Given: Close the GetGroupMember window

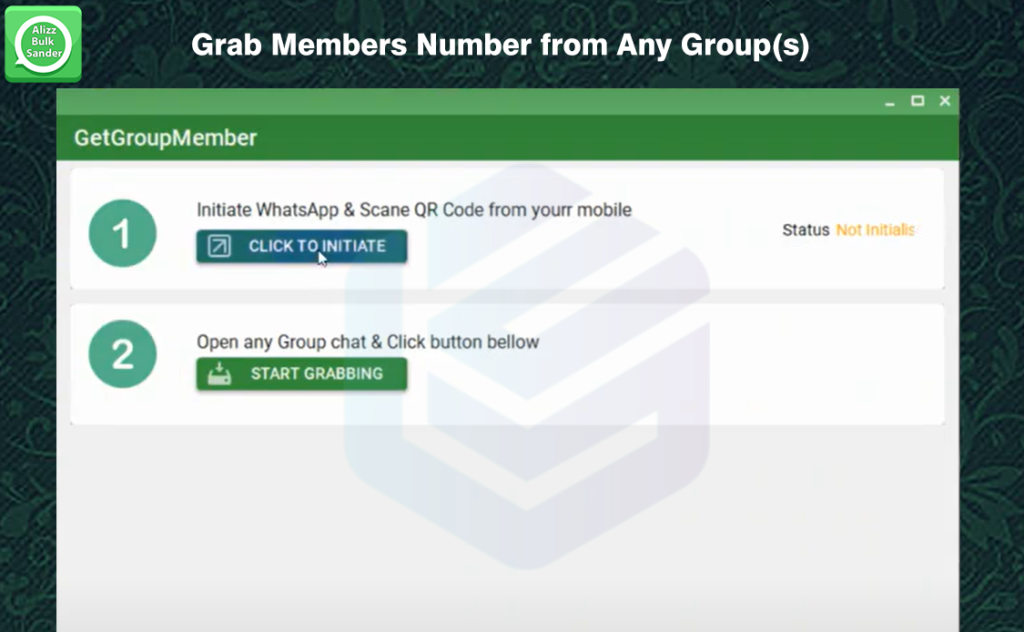Looking at the screenshot, I should click(944, 101).
